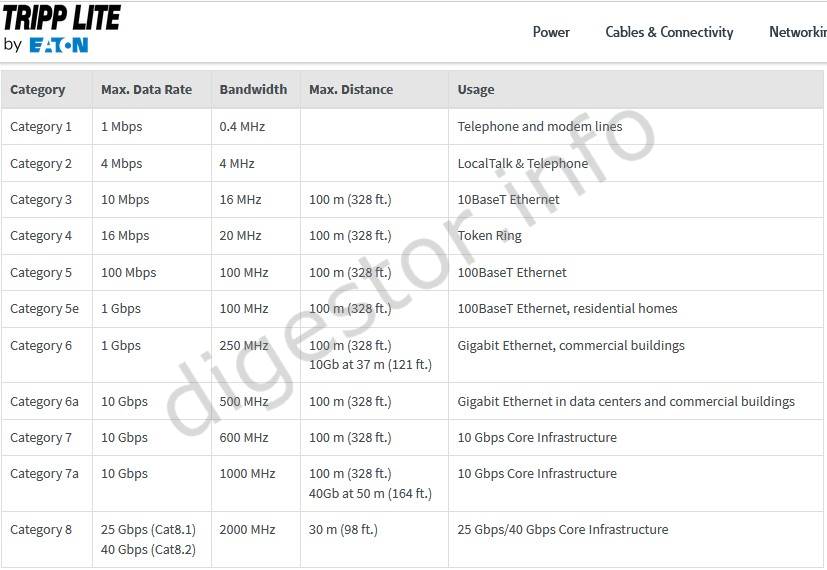Click the Eaton brand logo
The image size is (827, 570).
58,45
